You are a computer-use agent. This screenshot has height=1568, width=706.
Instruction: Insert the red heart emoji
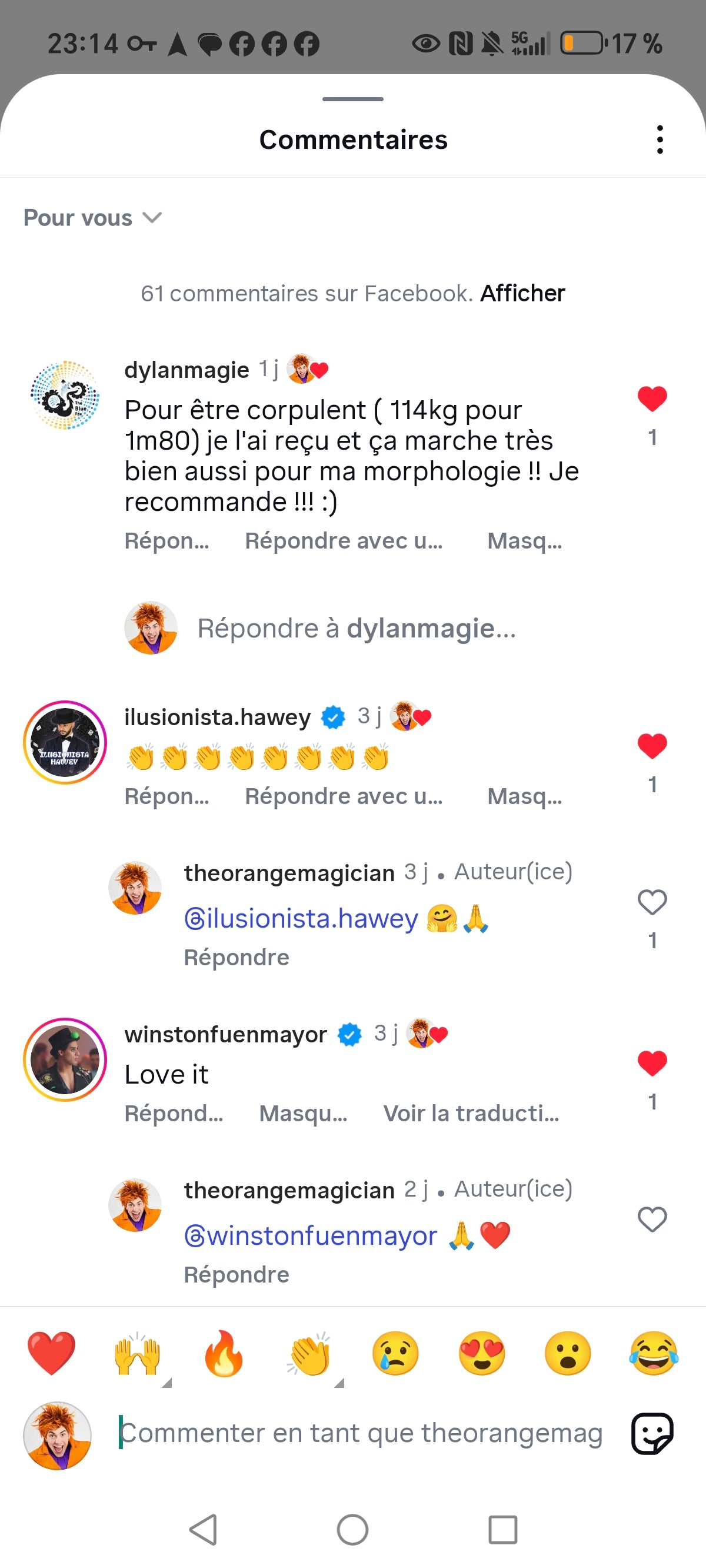52,1353
